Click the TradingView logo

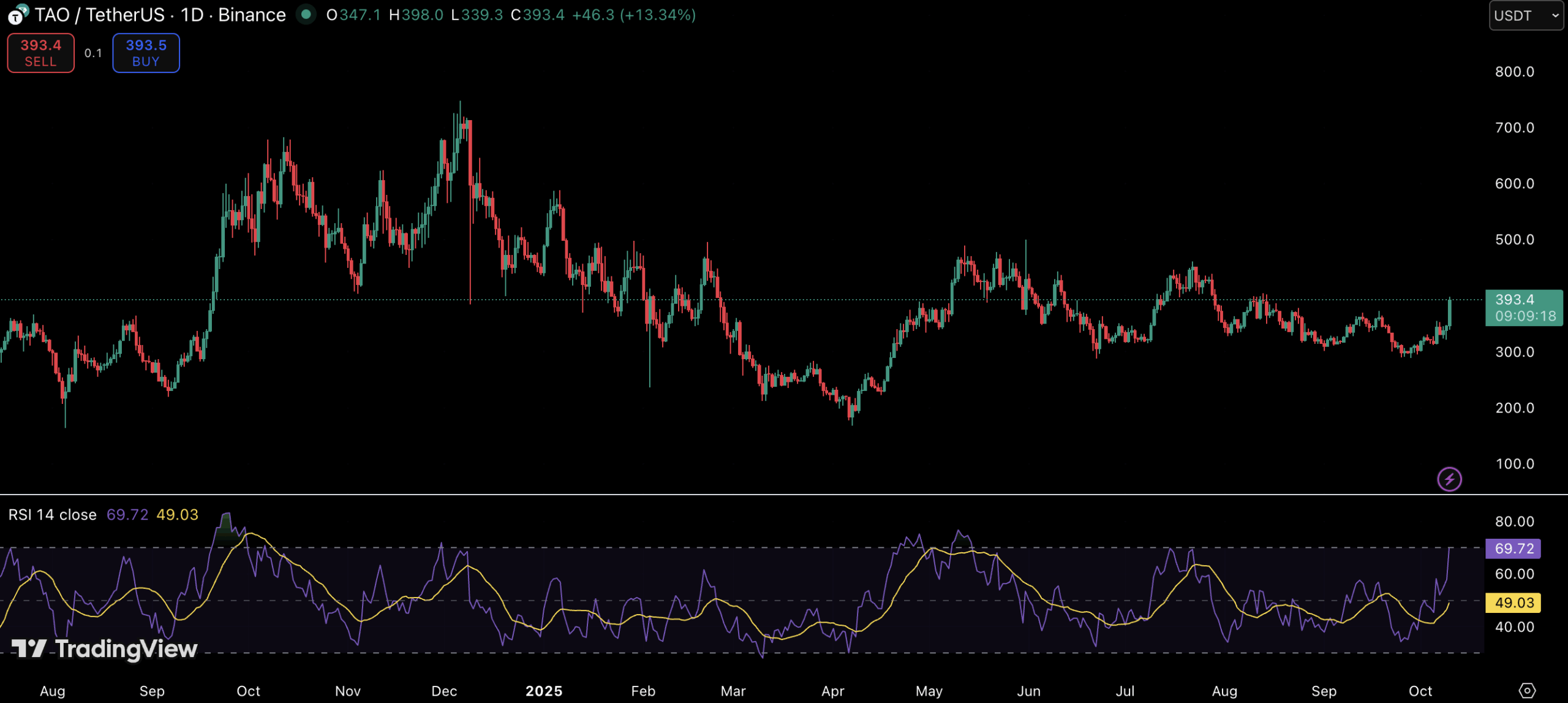point(105,648)
